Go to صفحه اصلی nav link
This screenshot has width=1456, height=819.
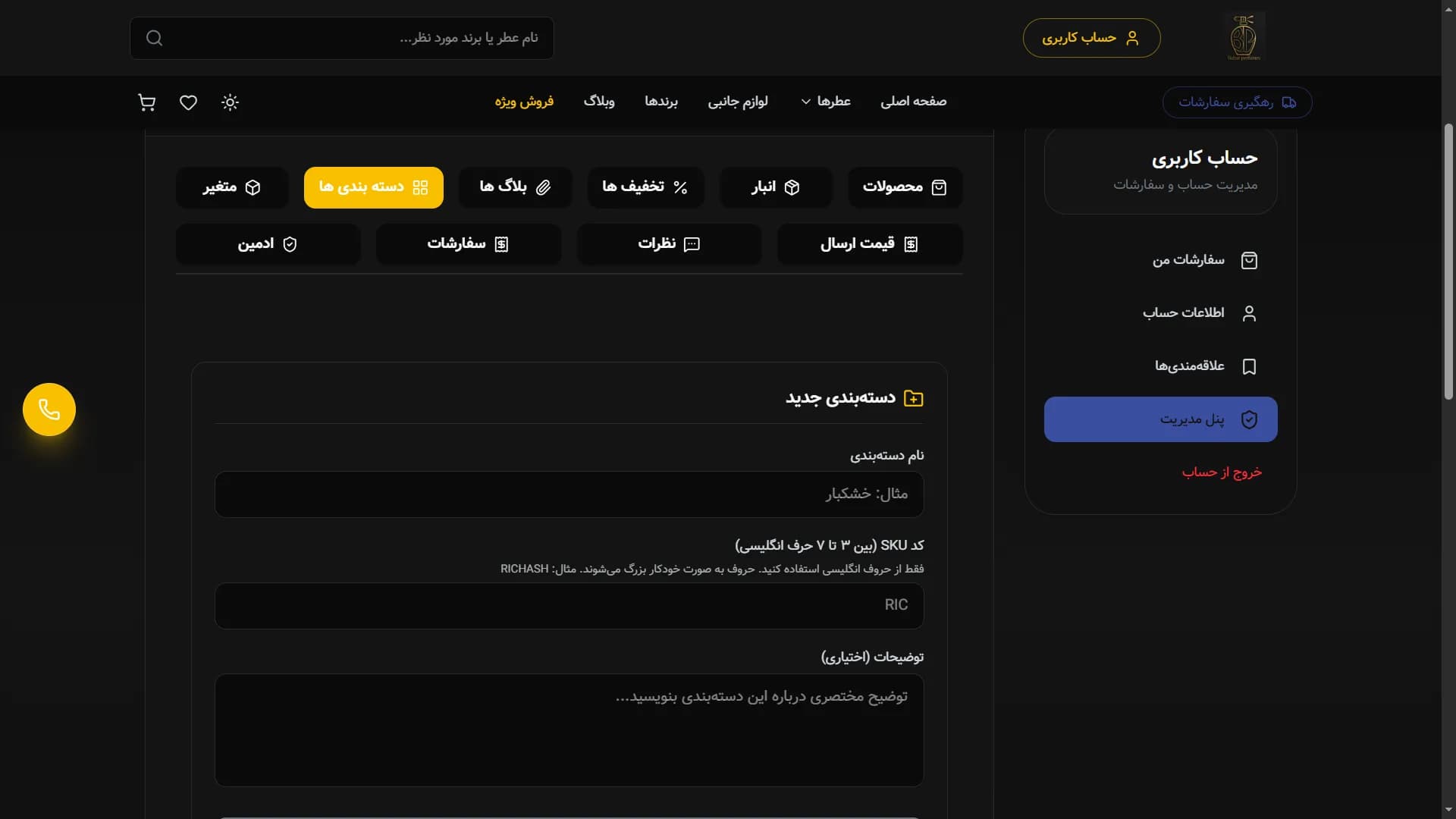click(x=913, y=102)
